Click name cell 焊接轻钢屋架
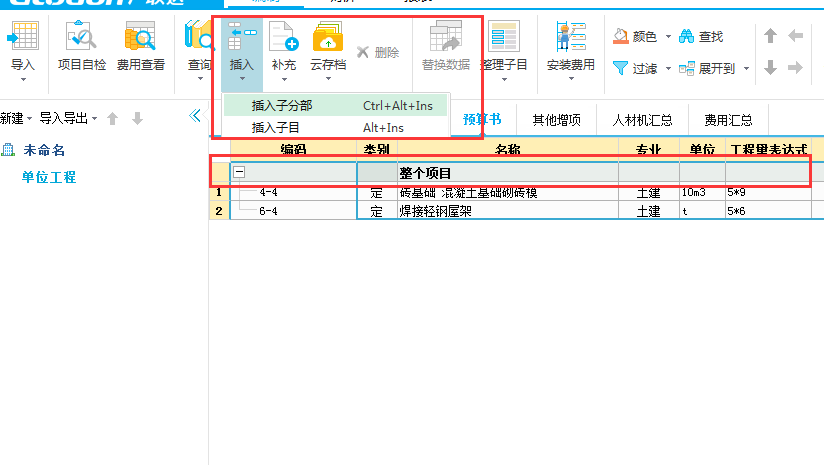Screen dimensions: 824x465 coord(508,211)
